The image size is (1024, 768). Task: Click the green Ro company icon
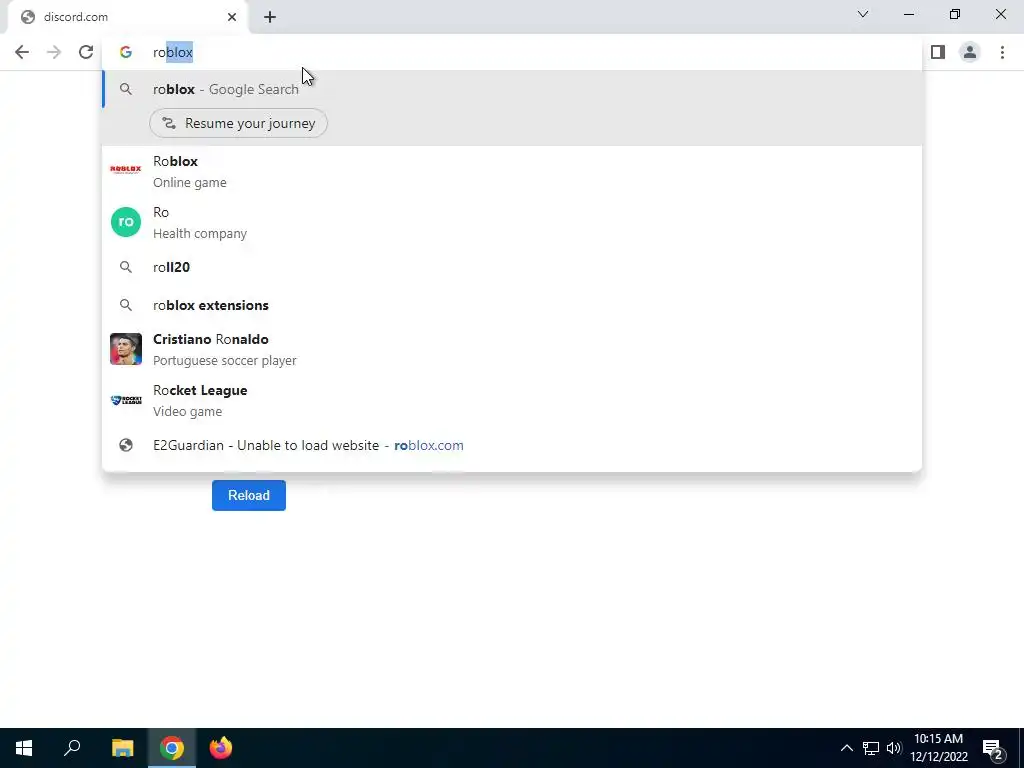125,222
